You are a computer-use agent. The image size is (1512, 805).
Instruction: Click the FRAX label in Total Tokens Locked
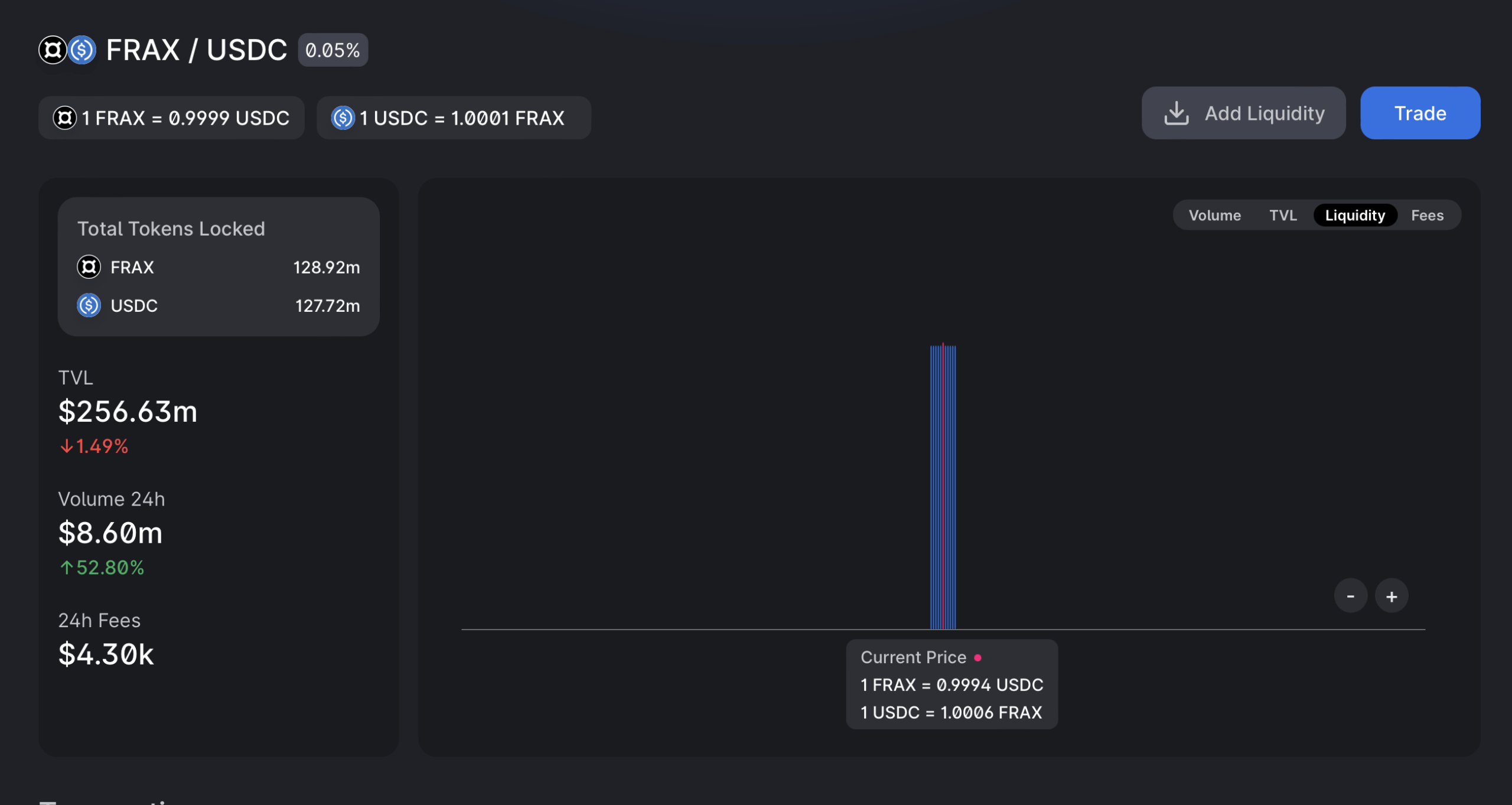click(x=132, y=268)
